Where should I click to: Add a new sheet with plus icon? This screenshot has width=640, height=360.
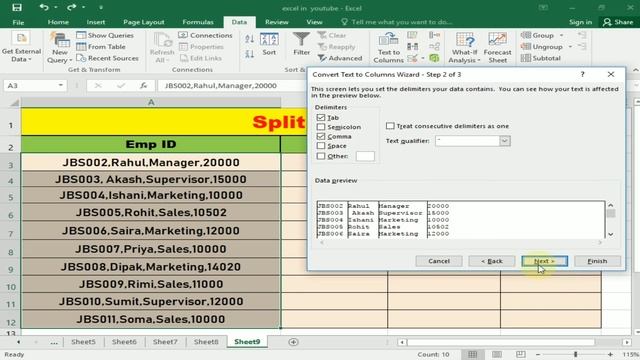coord(293,342)
